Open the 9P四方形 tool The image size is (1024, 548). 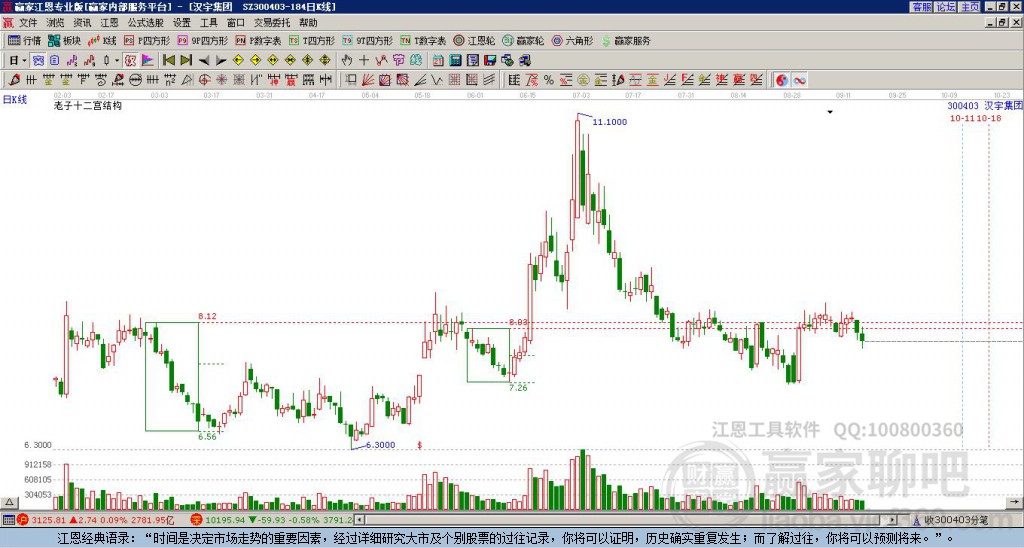(x=202, y=40)
